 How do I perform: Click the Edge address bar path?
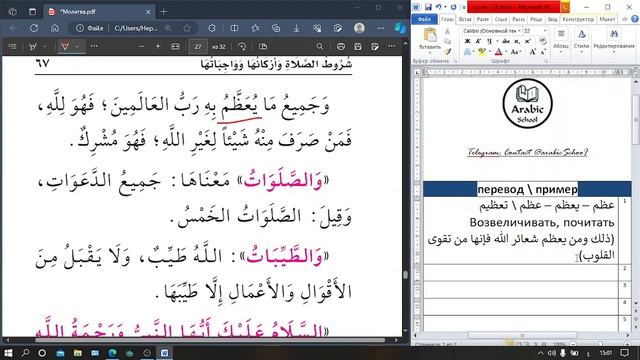tap(136, 28)
